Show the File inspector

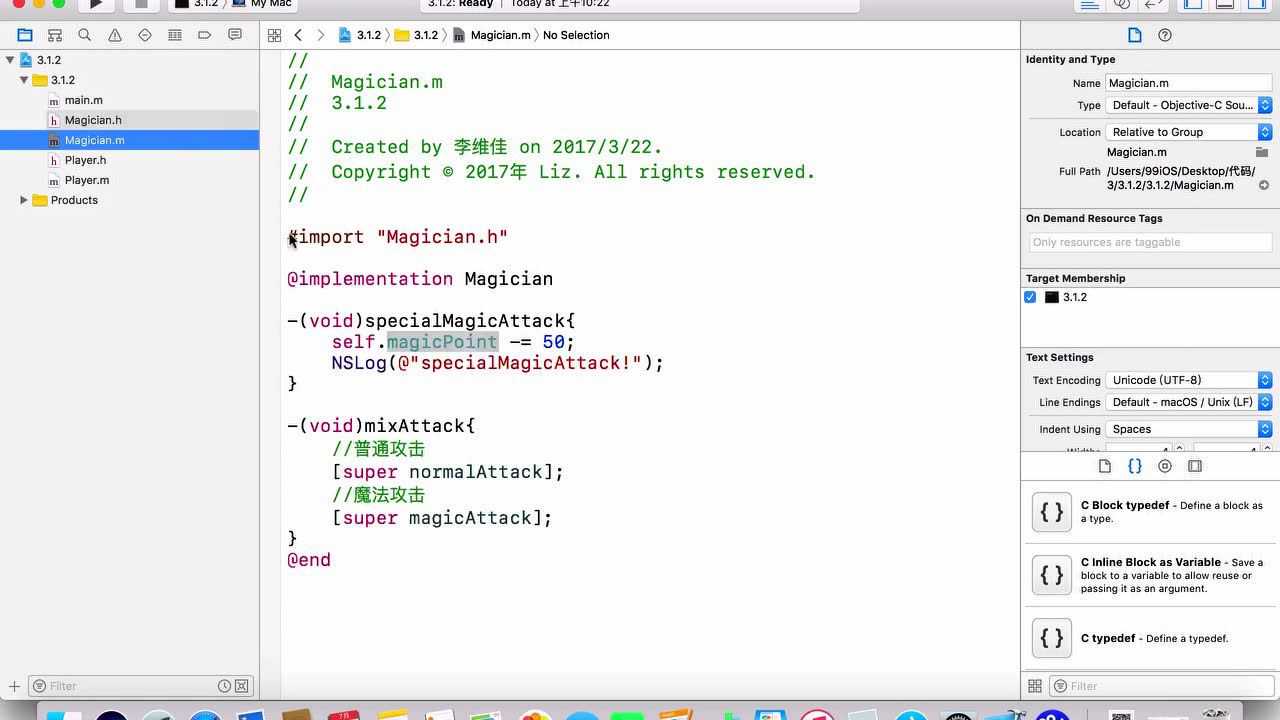(1135, 35)
